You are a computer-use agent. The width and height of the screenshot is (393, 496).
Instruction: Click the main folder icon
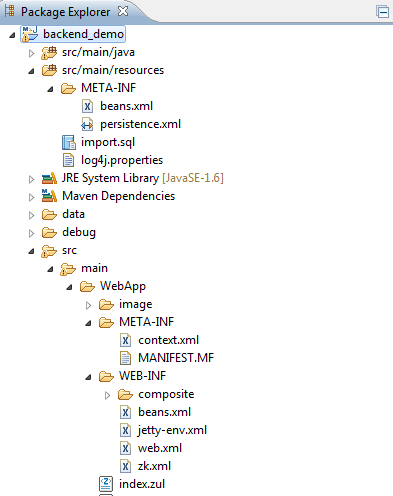68,269
